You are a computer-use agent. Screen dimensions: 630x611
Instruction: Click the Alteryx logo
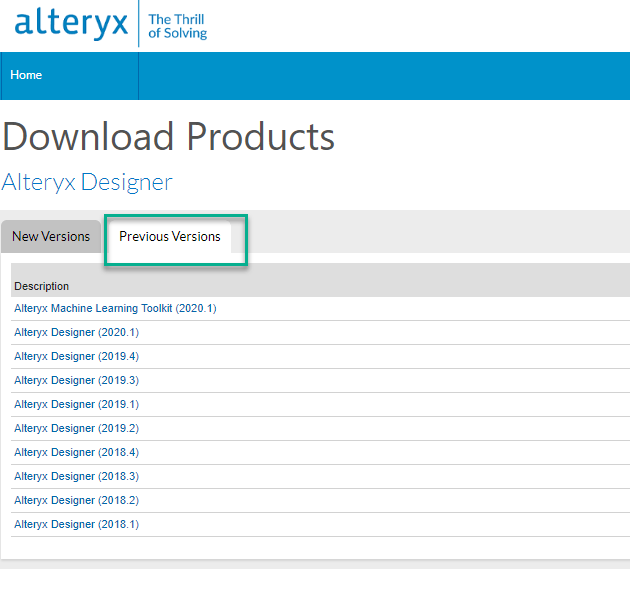71,22
